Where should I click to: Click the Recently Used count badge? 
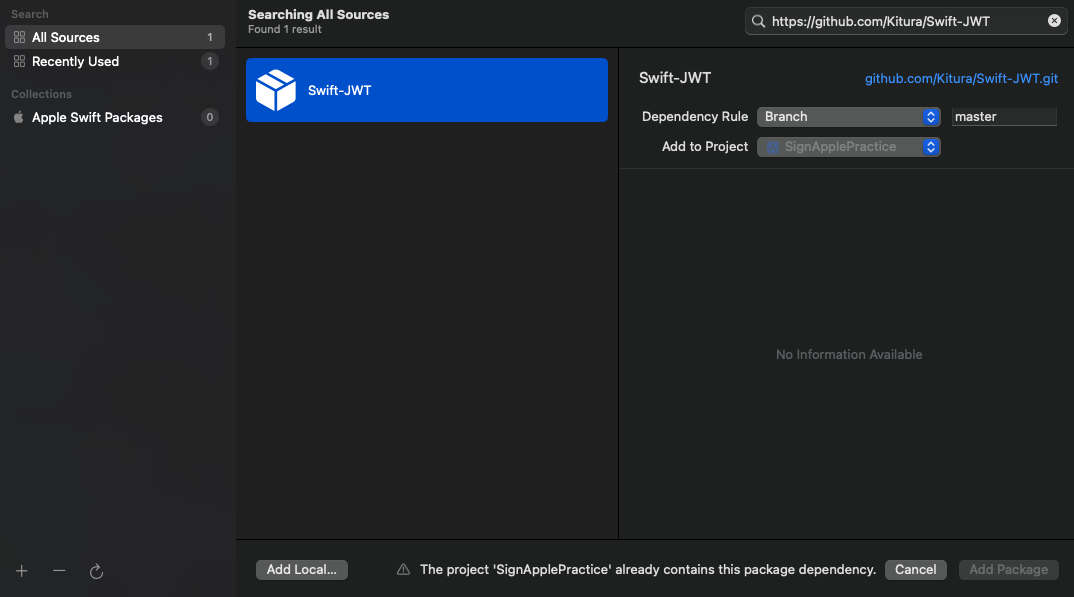coord(210,62)
